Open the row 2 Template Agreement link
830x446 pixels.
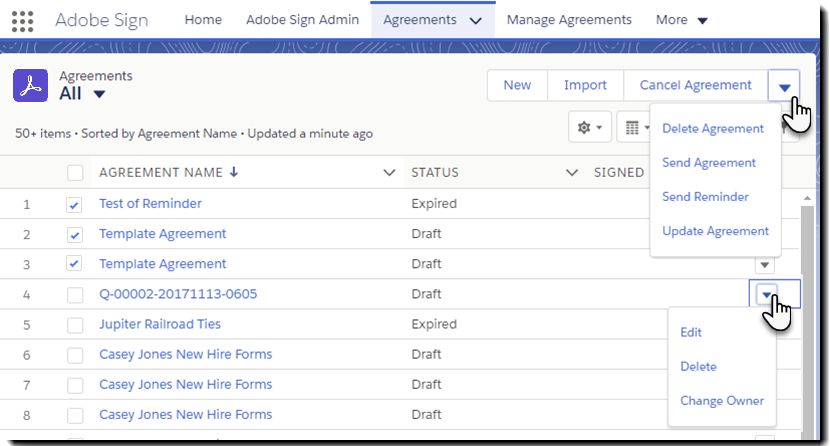(163, 234)
